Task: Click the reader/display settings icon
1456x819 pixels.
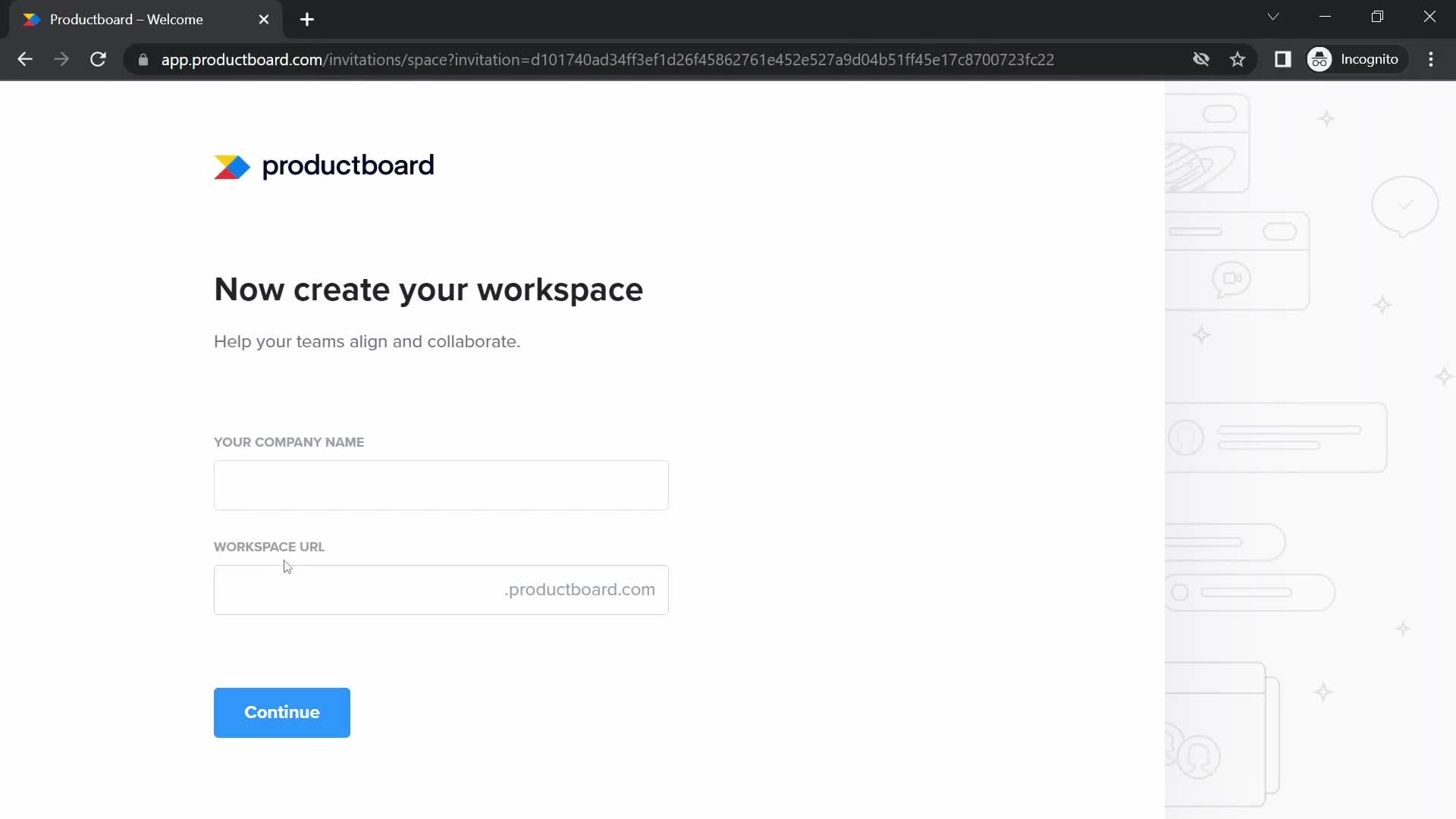Action: 1283,59
